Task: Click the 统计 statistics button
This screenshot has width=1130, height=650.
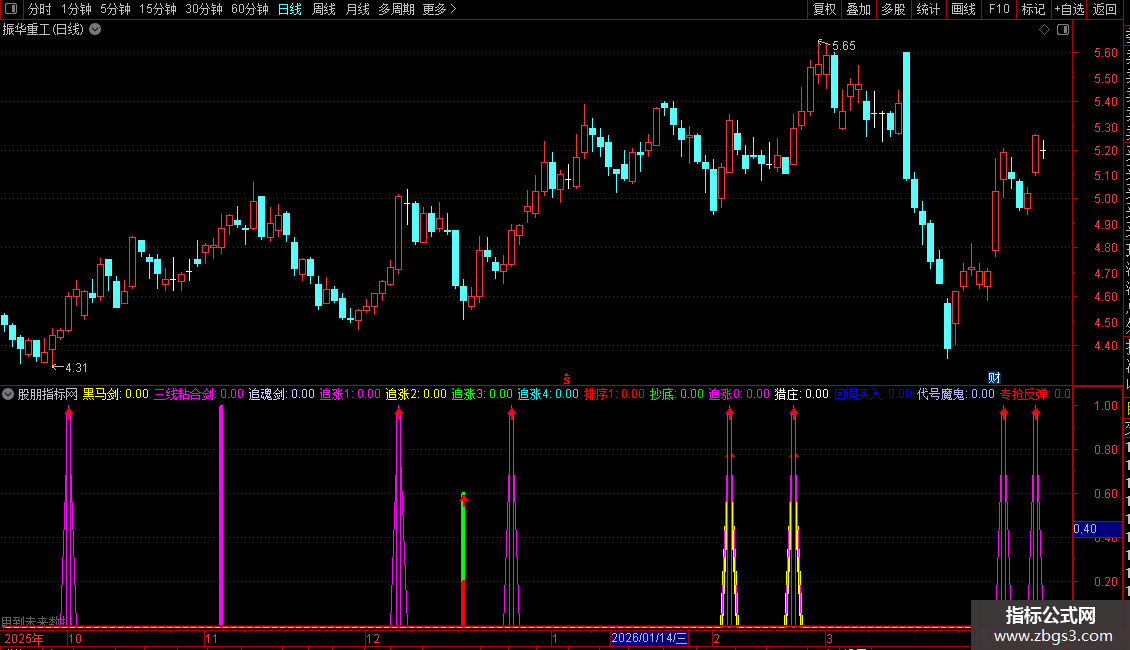Action: (927, 9)
